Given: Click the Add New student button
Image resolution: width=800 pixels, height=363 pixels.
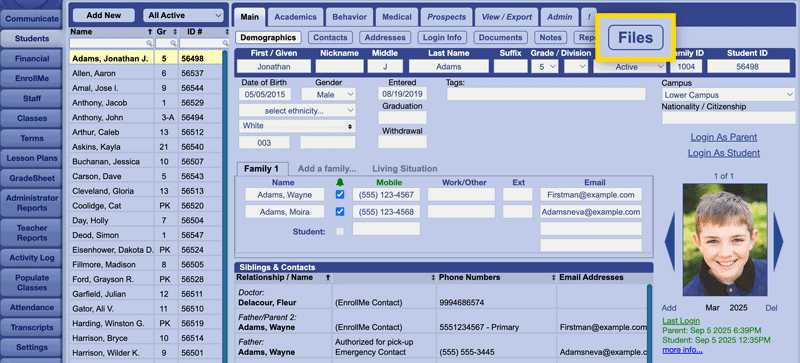Looking at the screenshot, I should [x=104, y=15].
